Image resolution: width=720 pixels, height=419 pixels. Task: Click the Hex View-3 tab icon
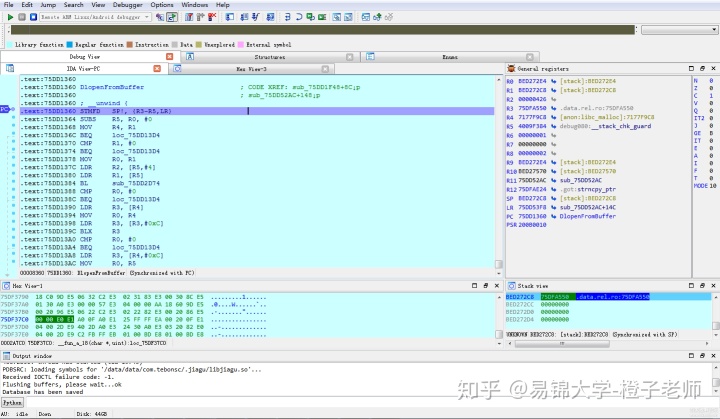[x=177, y=68]
